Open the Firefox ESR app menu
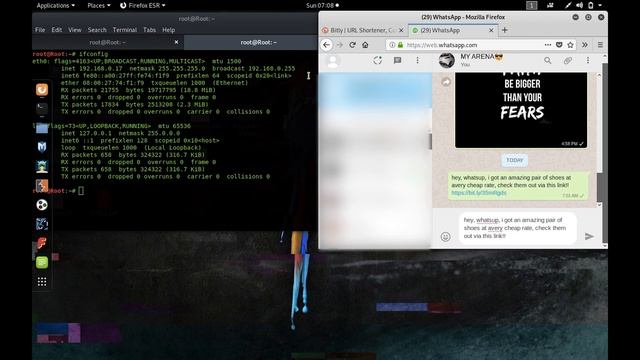The width and height of the screenshot is (640, 360). (142, 5)
